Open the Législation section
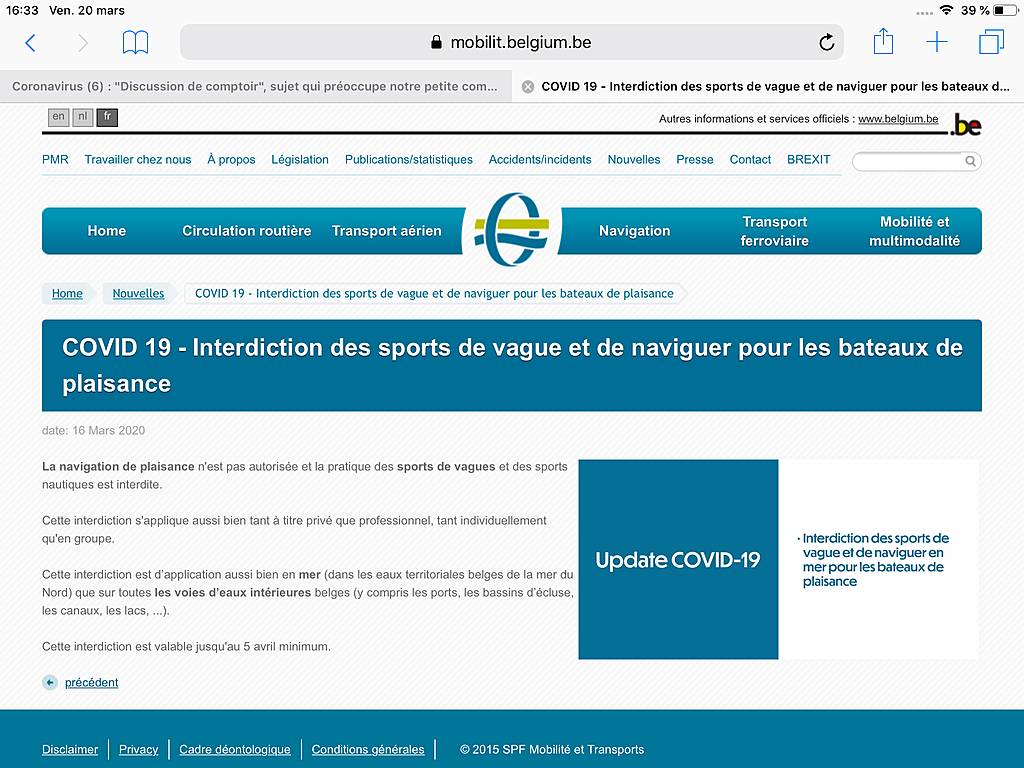Screen dimensions: 1024x768 pos(300,159)
